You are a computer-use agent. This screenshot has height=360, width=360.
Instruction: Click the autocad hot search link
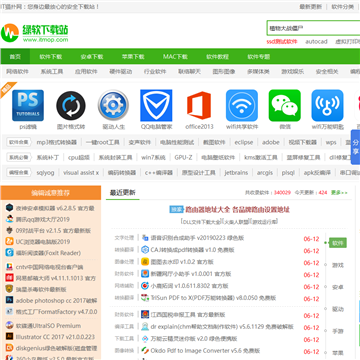point(316,42)
